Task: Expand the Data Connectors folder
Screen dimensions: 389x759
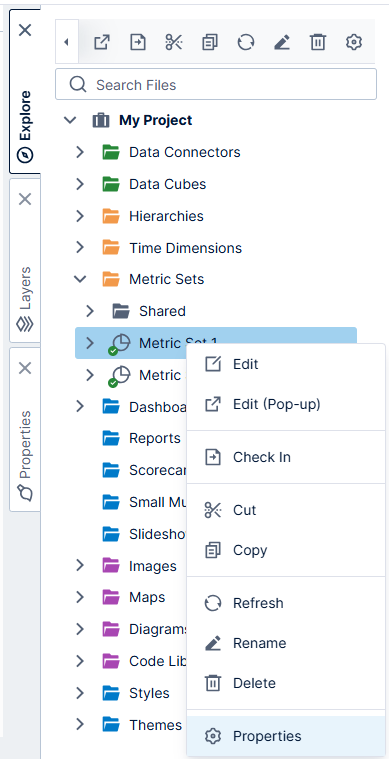Action: tap(80, 152)
